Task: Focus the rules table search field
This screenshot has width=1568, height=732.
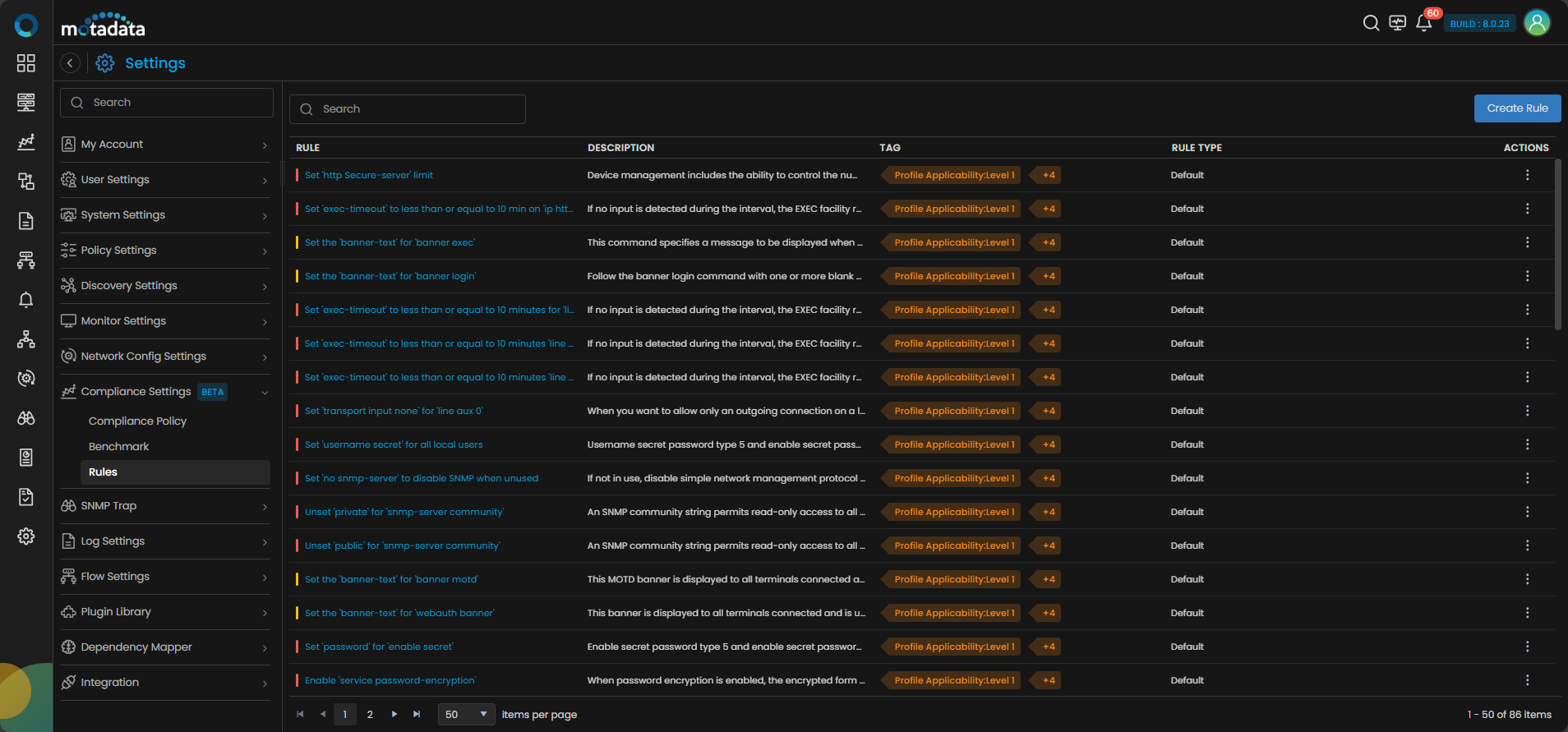Action: click(x=408, y=109)
